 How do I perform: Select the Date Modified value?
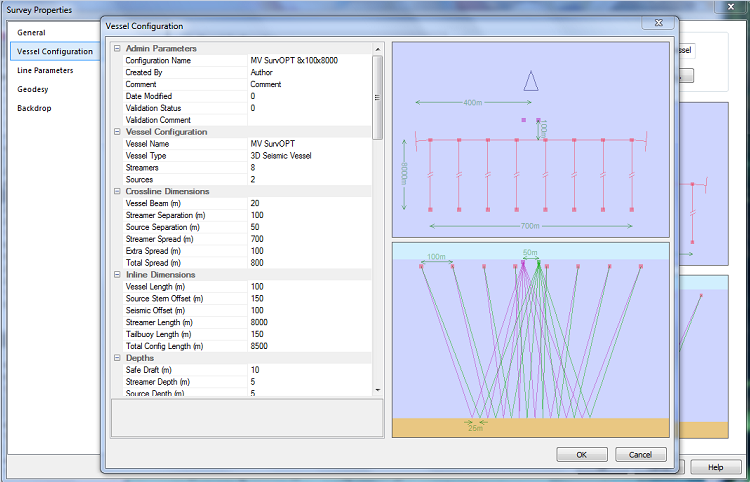point(309,96)
